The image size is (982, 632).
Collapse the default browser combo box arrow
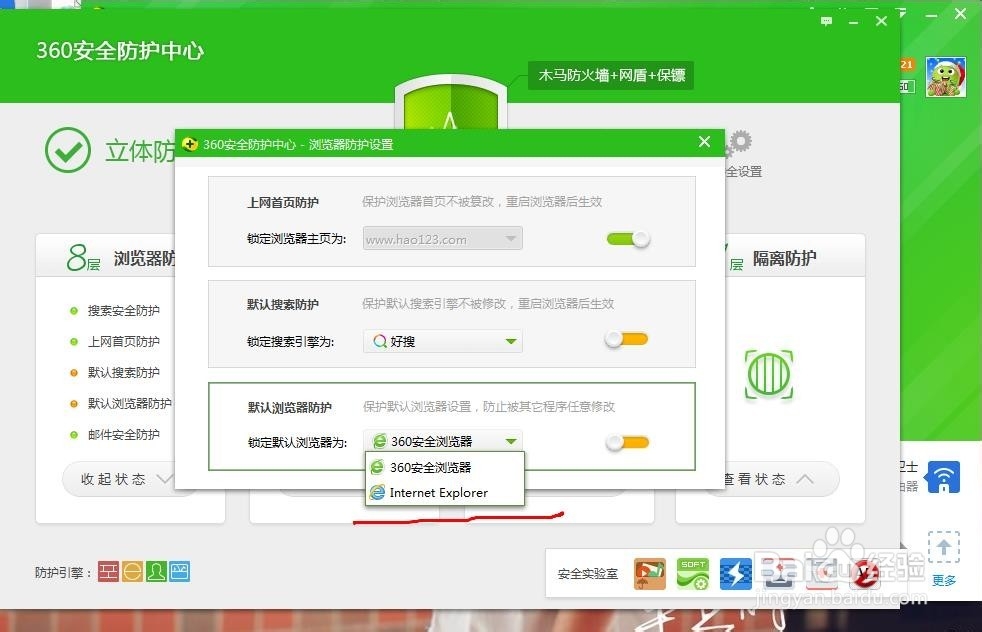tap(511, 442)
